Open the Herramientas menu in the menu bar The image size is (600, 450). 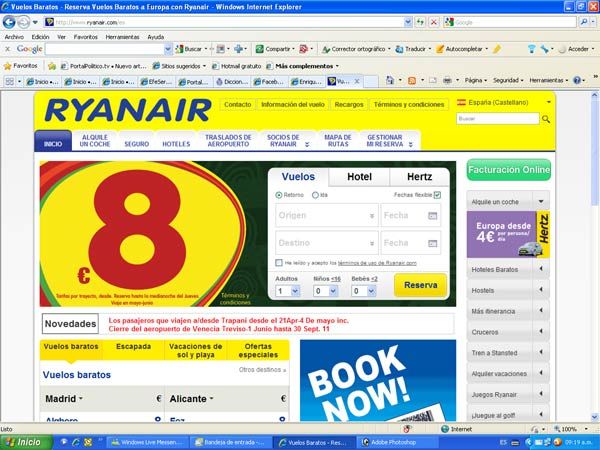122,37
